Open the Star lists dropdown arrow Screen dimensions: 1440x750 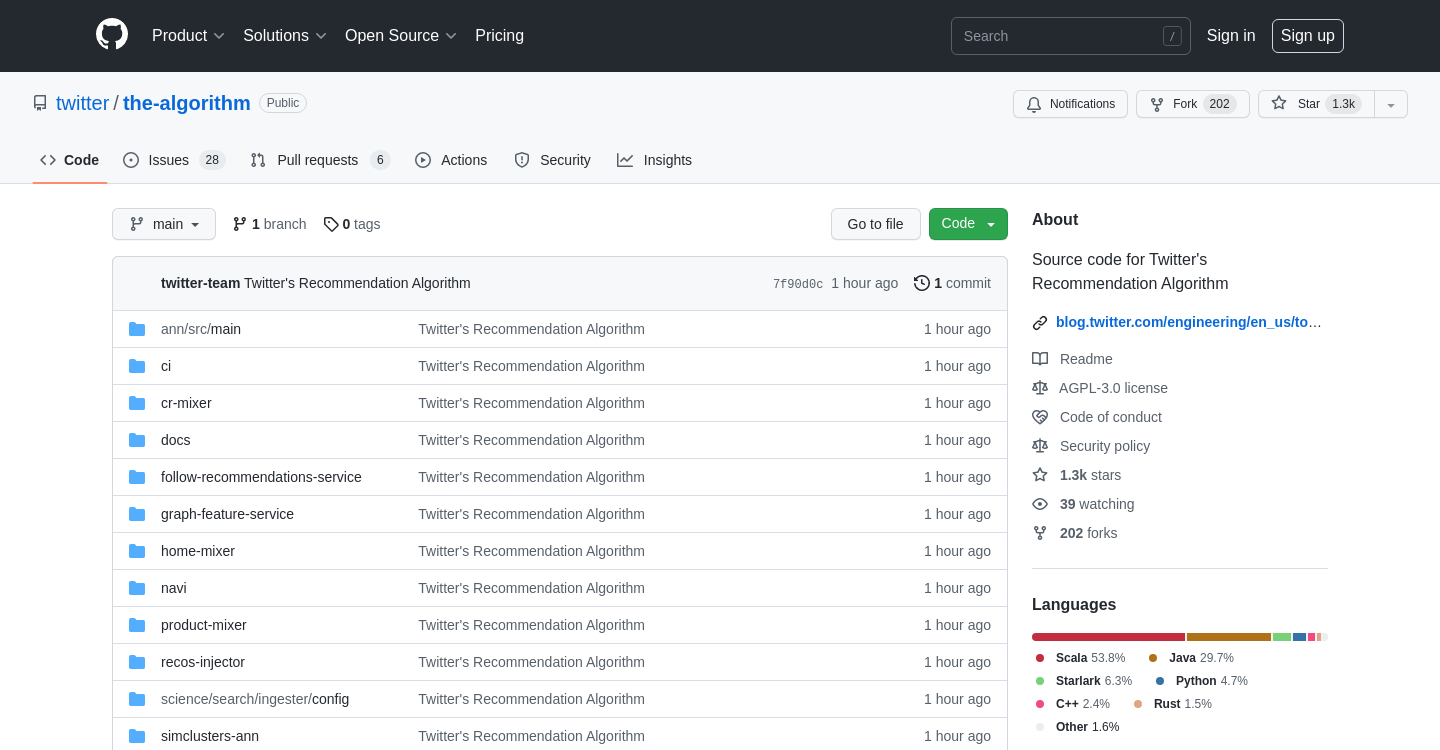tap(1391, 104)
